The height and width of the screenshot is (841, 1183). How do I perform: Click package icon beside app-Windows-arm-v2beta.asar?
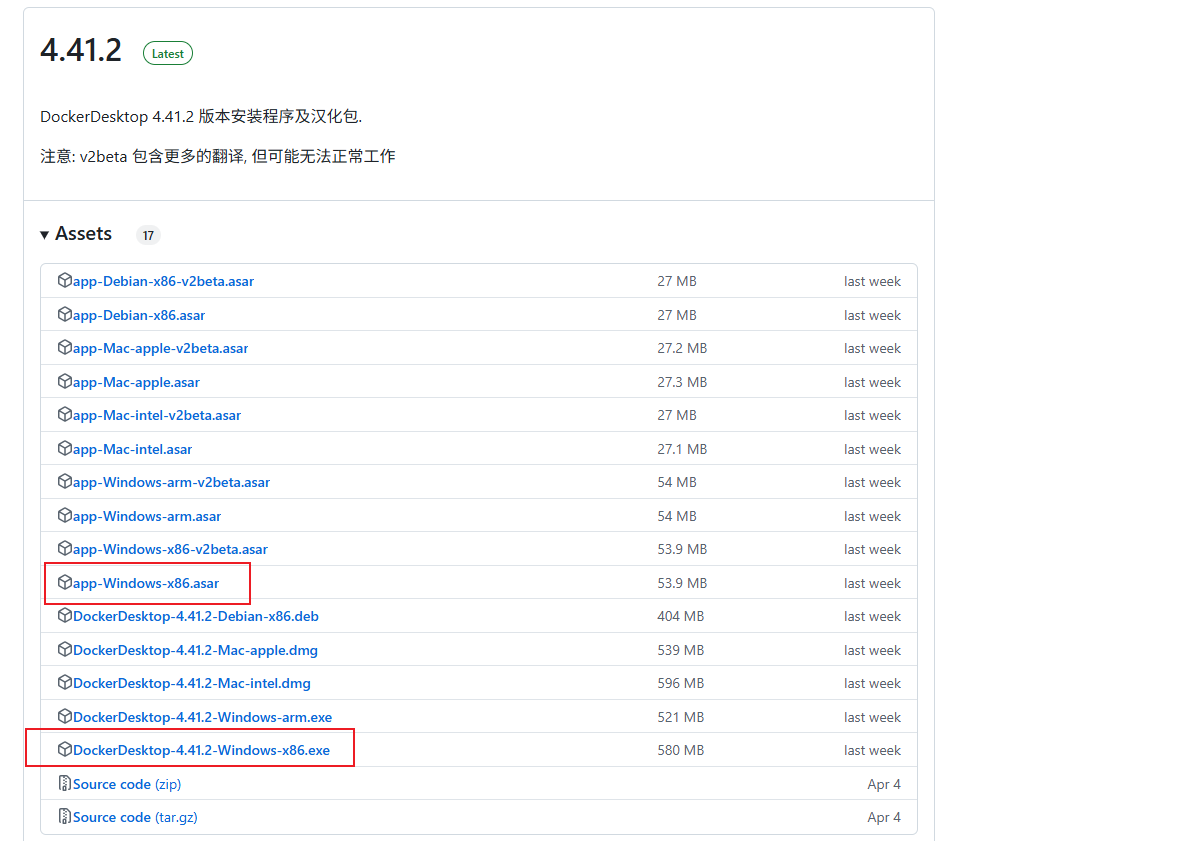coord(65,482)
